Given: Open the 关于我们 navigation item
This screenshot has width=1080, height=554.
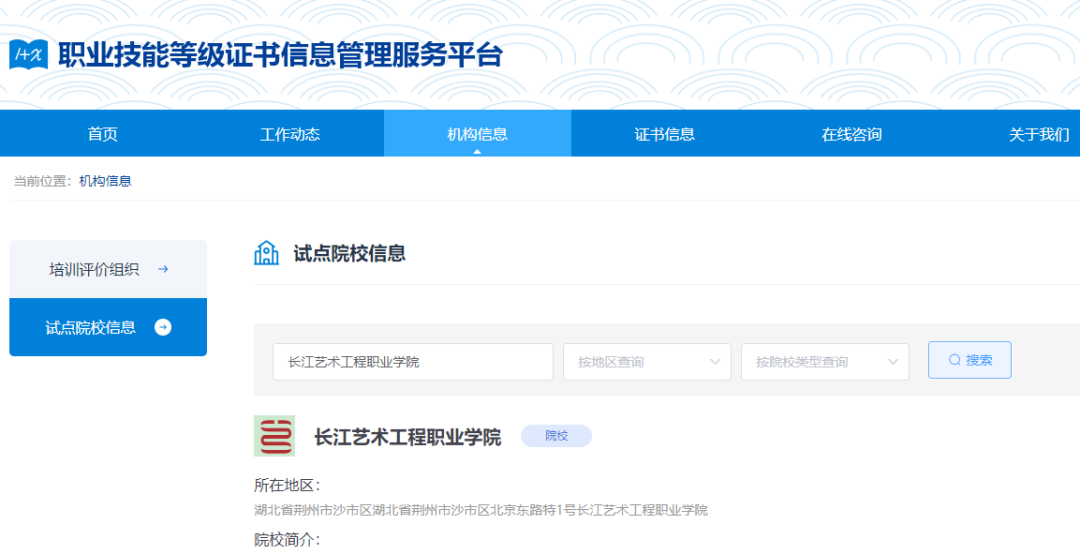Looking at the screenshot, I should tap(1038, 134).
